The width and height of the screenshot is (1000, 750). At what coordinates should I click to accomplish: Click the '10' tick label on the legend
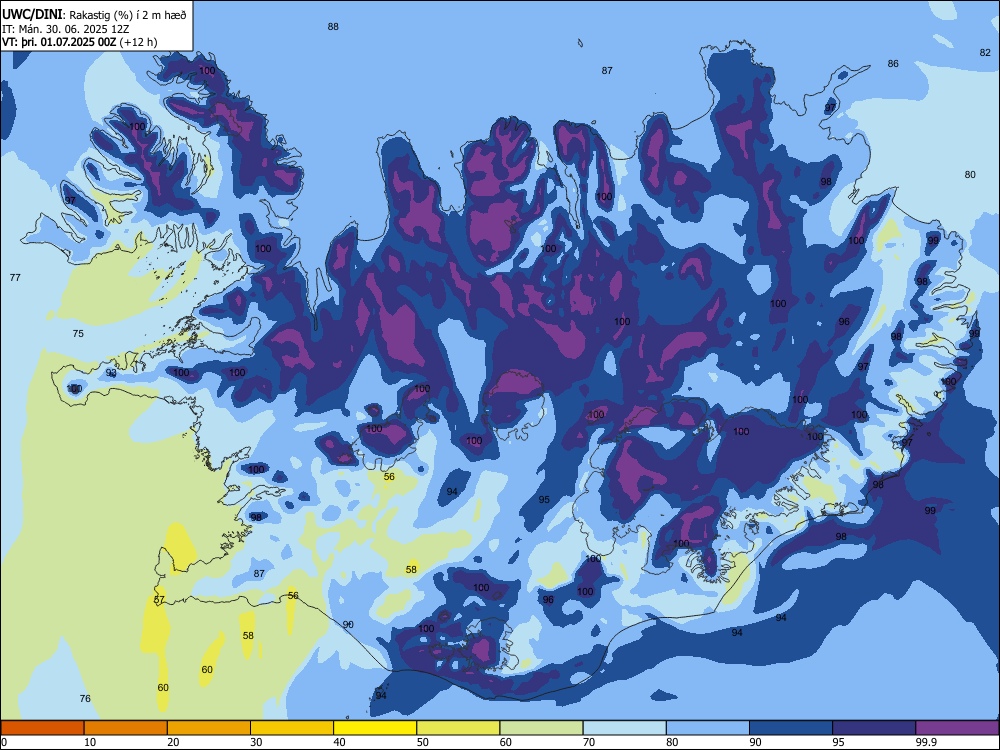[90, 742]
